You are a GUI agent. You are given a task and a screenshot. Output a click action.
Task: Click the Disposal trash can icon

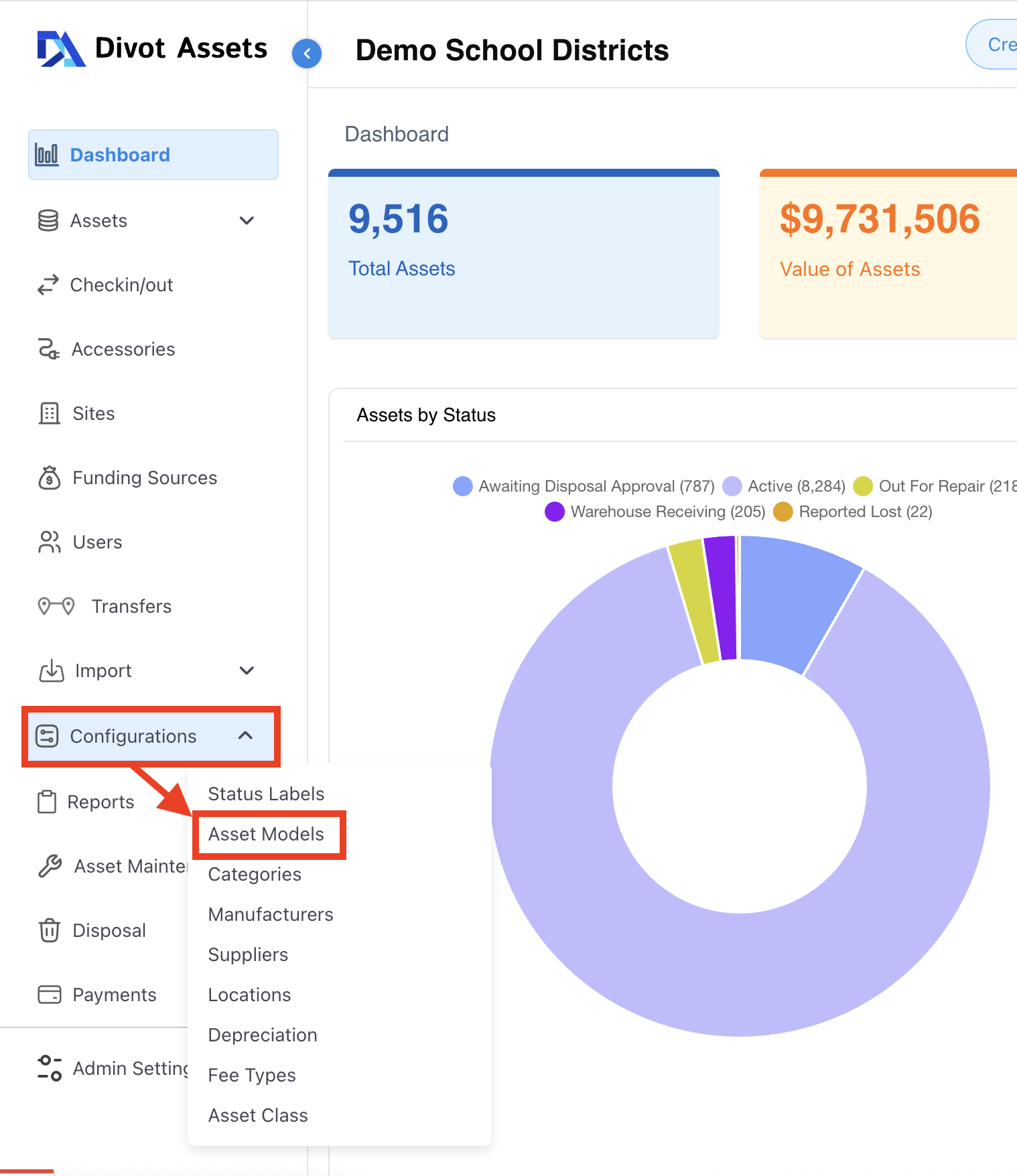[x=49, y=931]
